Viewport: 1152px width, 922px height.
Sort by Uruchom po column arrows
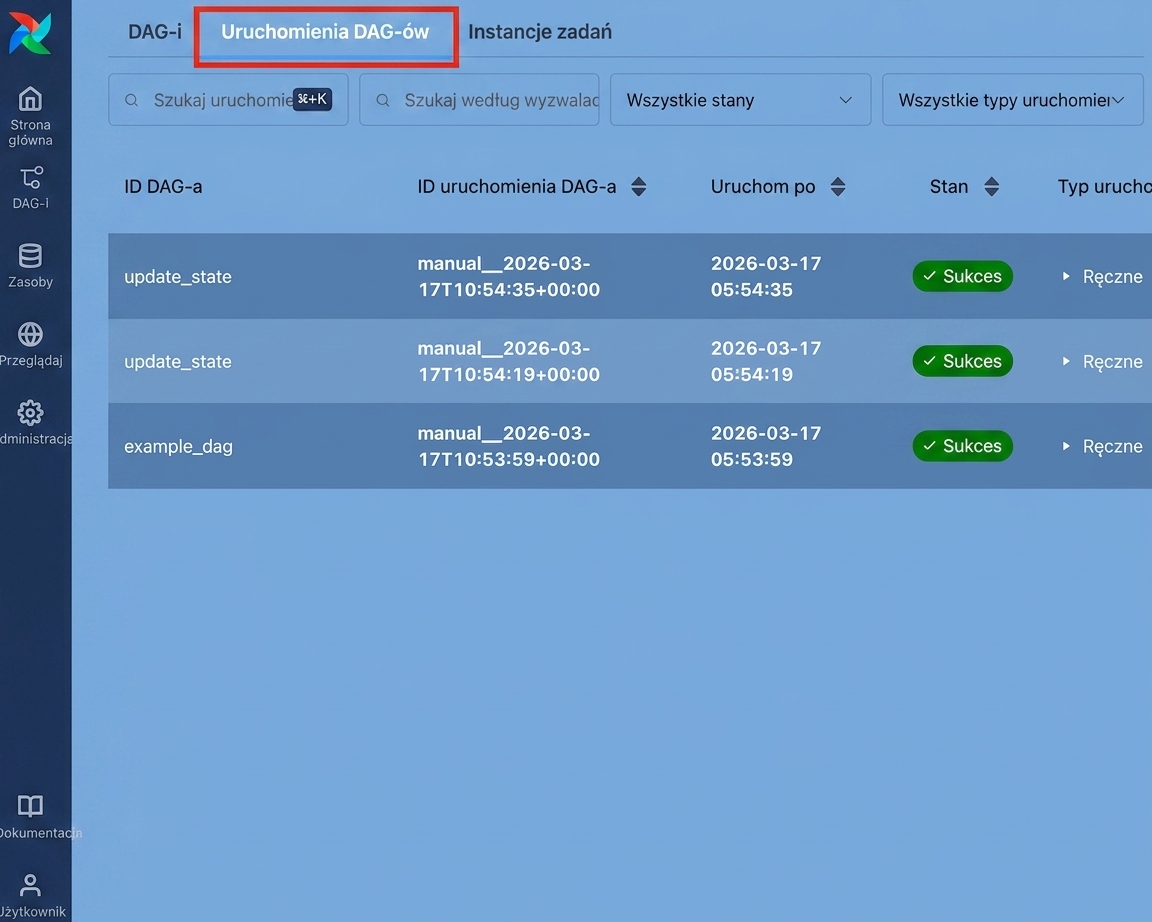coord(838,187)
